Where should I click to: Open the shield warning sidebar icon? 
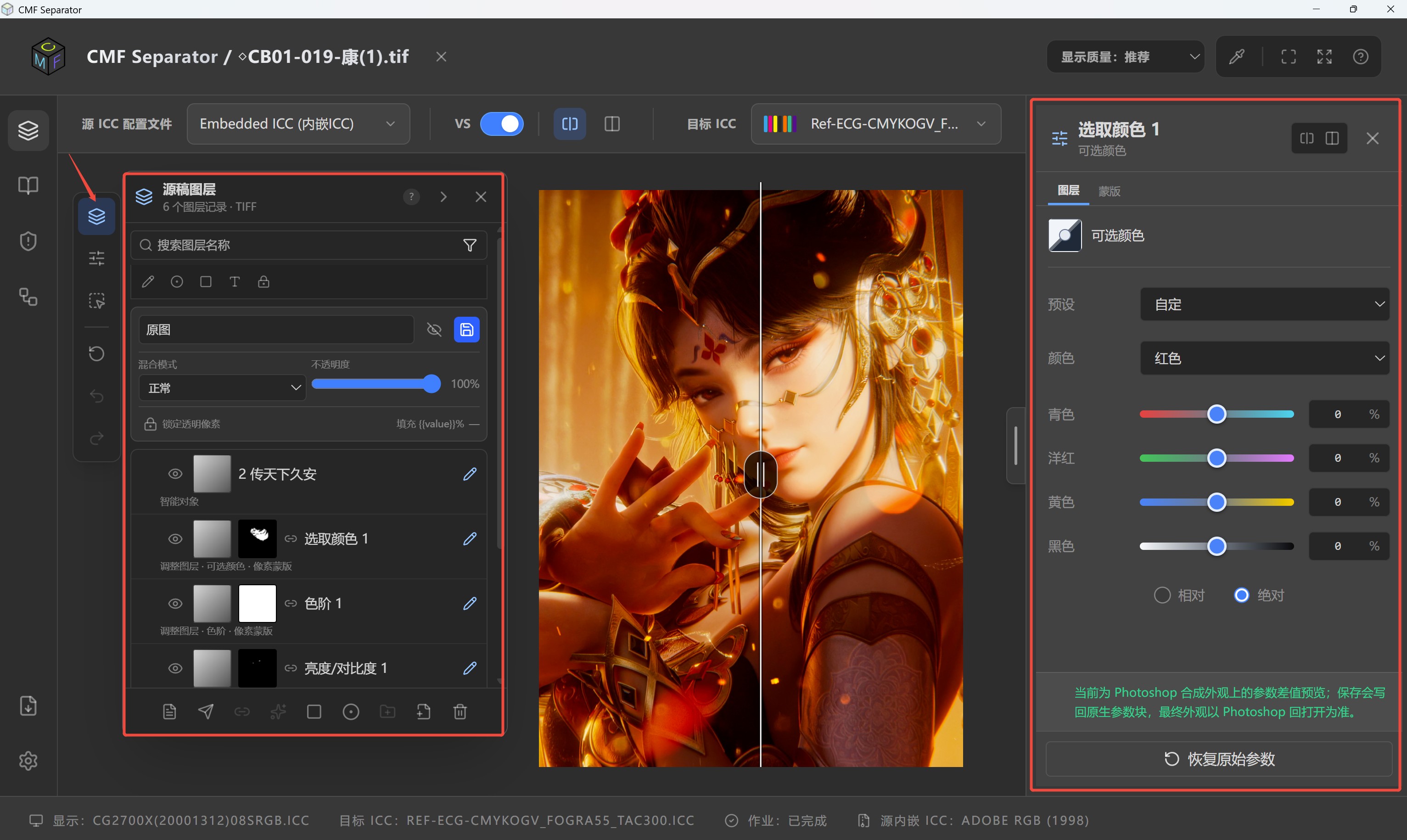pyautogui.click(x=28, y=242)
